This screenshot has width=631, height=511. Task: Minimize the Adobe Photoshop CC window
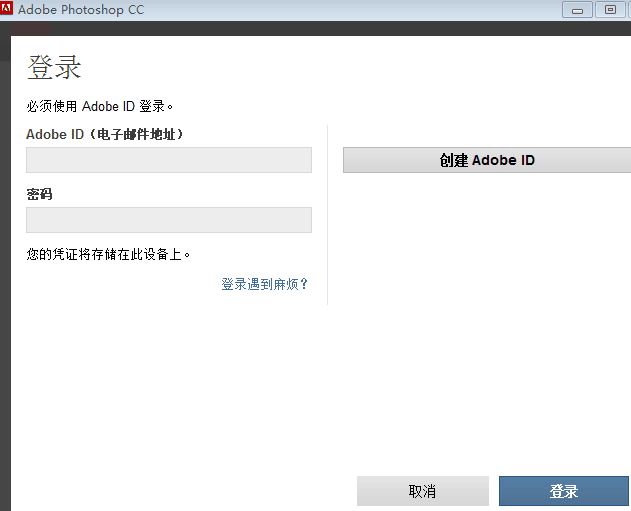pos(577,10)
